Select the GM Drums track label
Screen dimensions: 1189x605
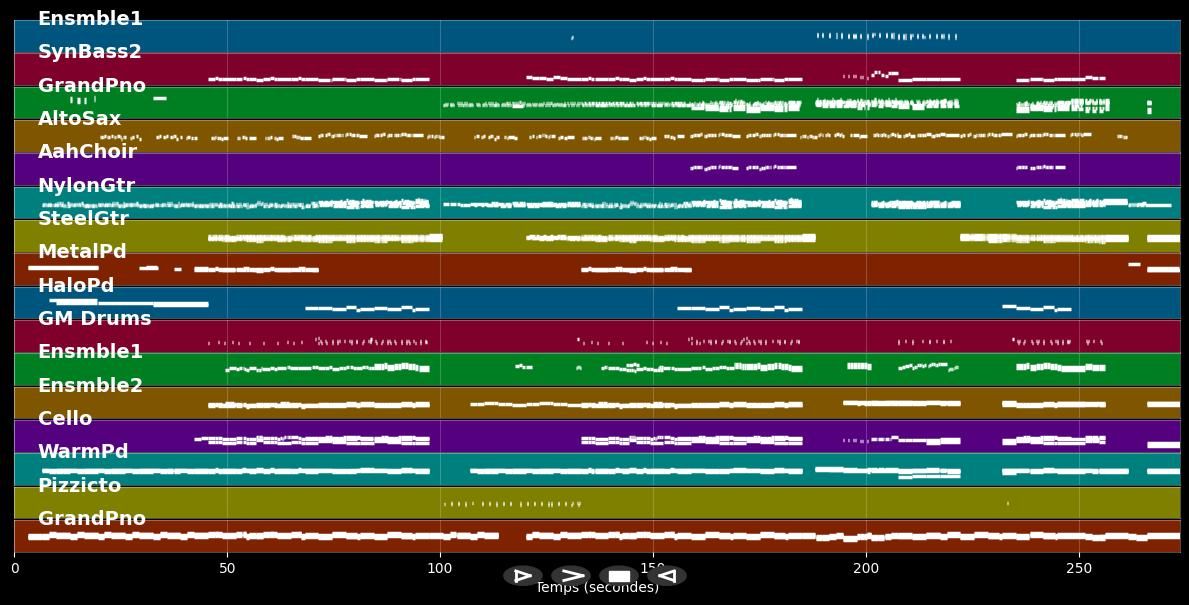pyautogui.click(x=94, y=319)
